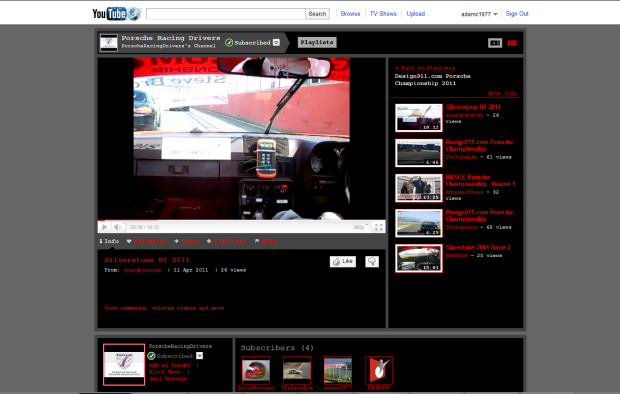Click Design911.com Porsche Championship 2011 playlist title

click(x=433, y=80)
